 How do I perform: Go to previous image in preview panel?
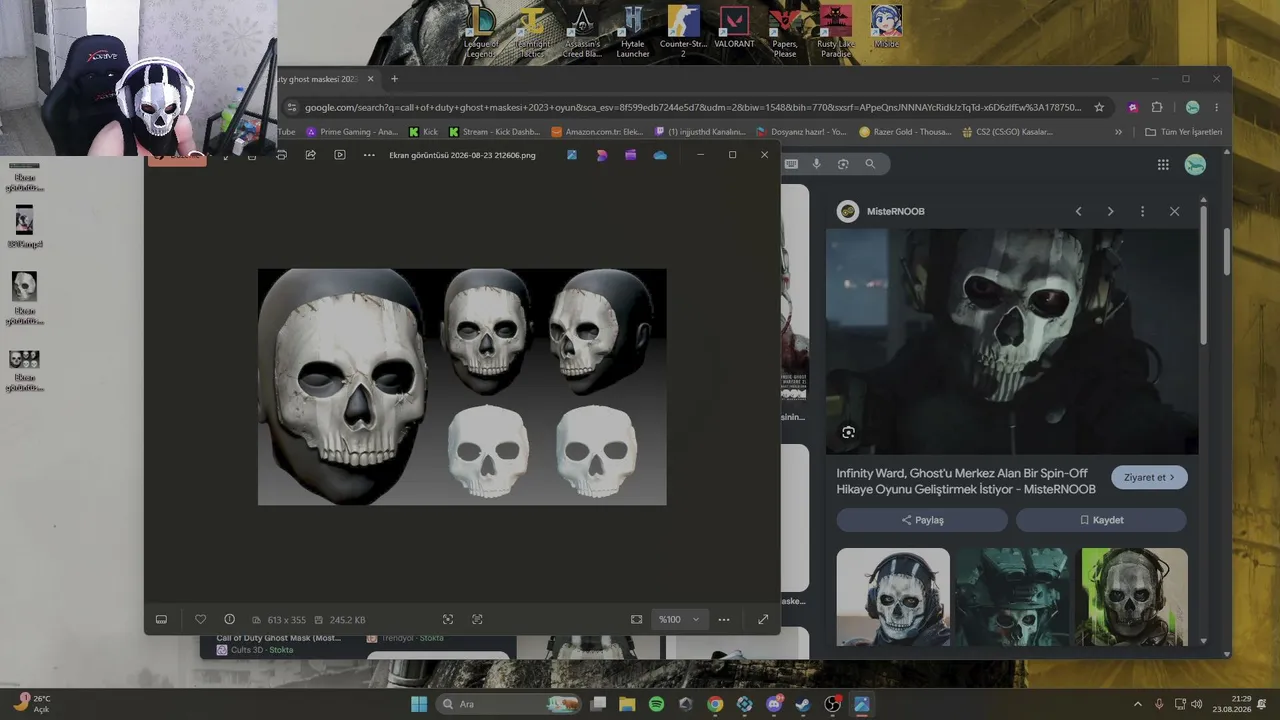tap(1078, 212)
